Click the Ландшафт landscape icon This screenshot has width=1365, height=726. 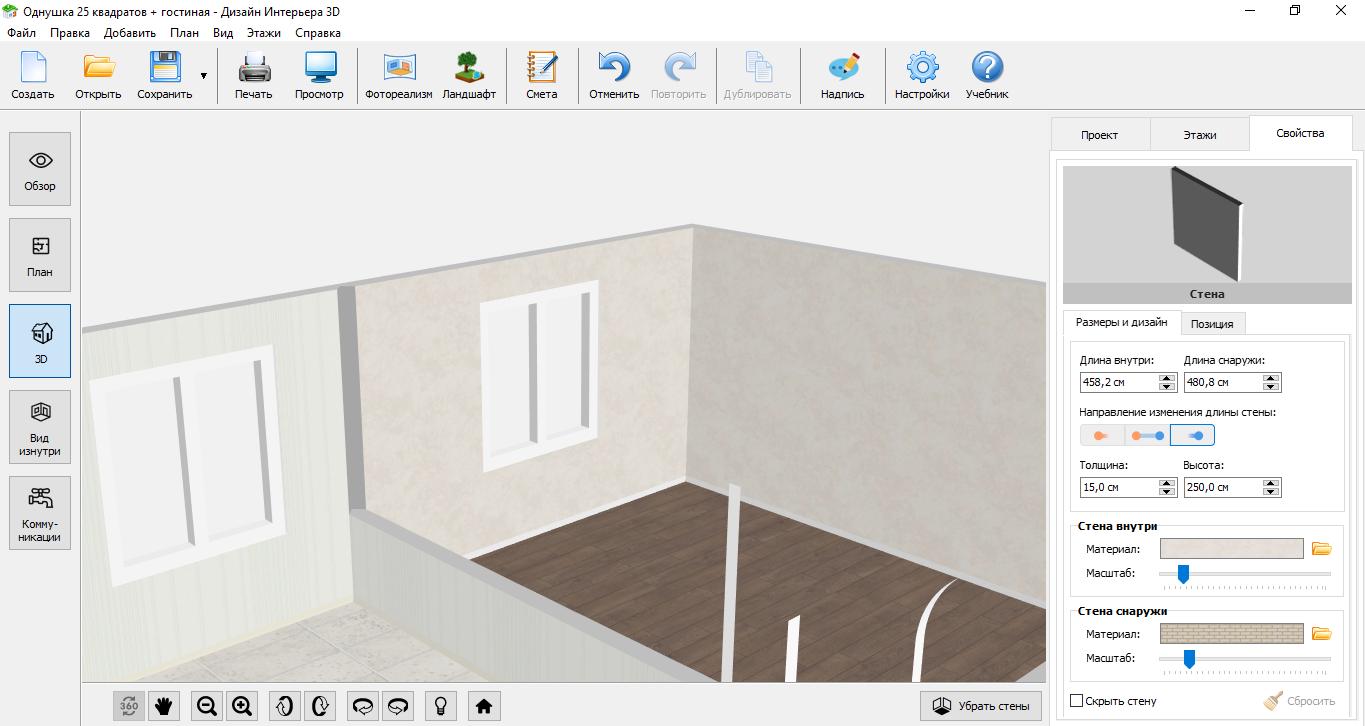click(468, 76)
